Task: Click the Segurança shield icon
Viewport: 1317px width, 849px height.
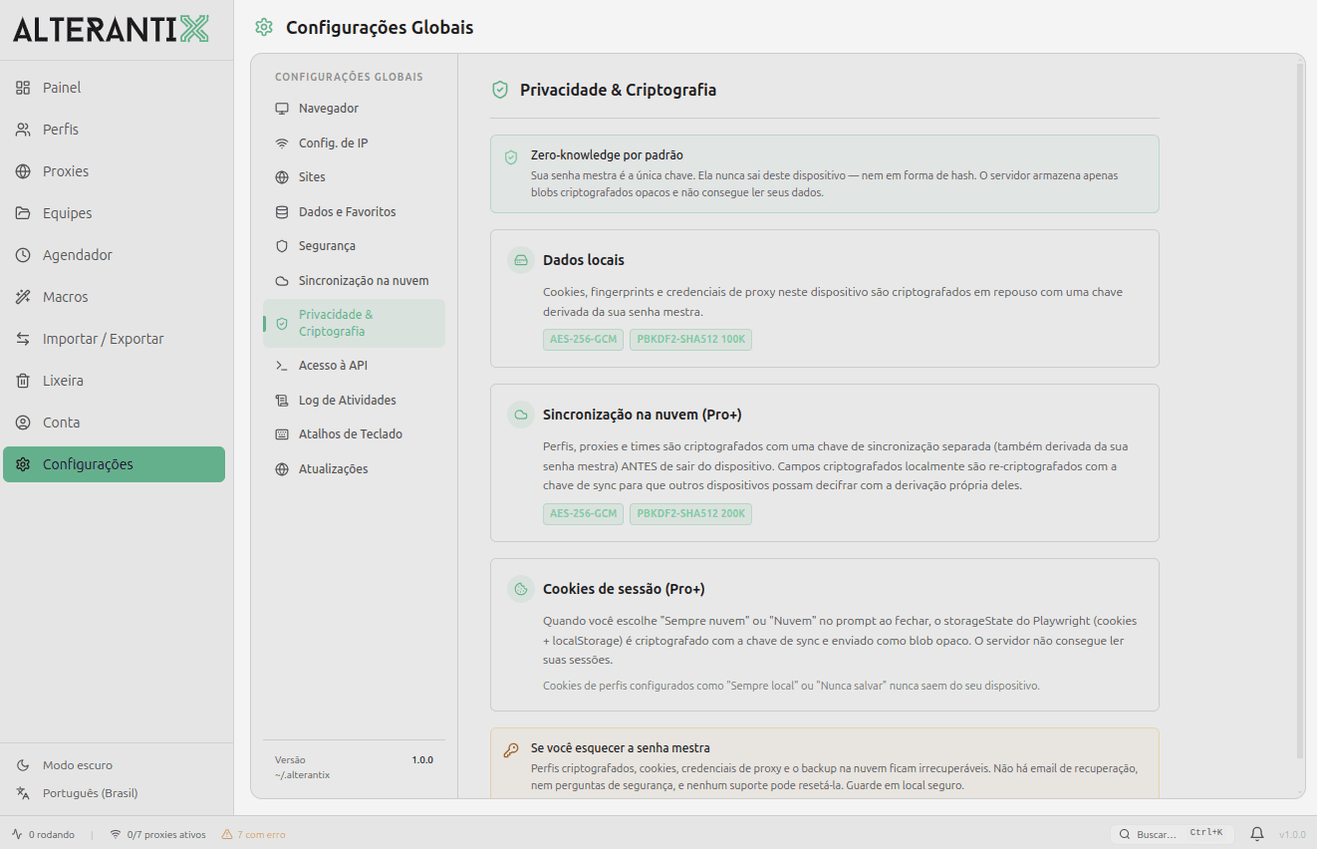Action: click(282, 246)
